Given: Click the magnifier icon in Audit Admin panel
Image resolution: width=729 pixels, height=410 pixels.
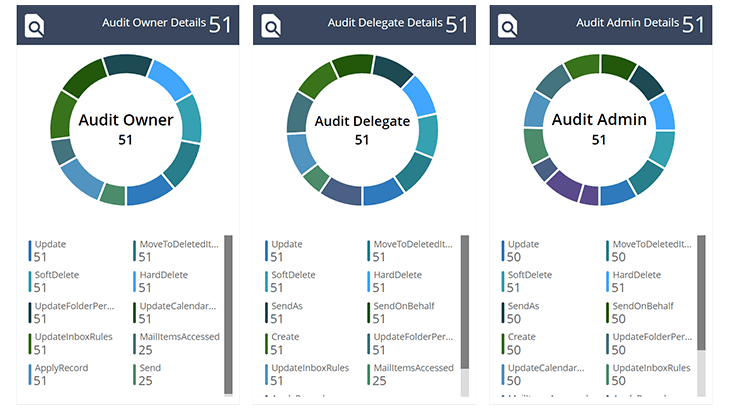Looking at the screenshot, I should (x=508, y=26).
